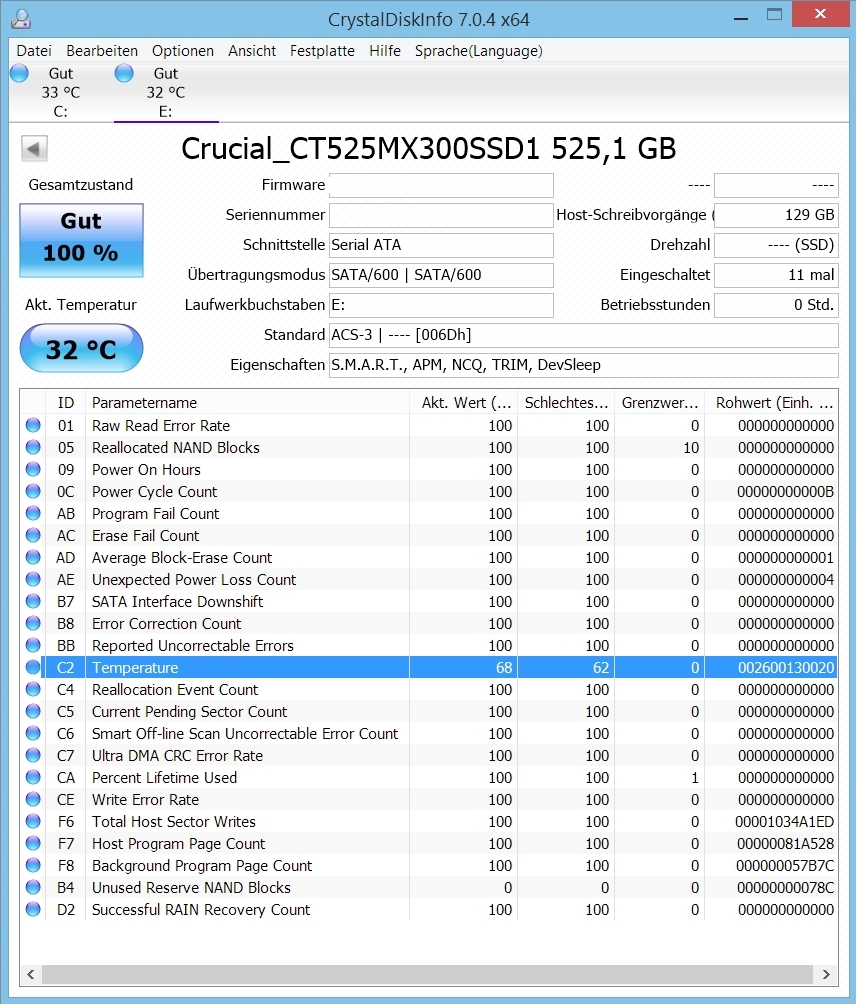Viewport: 856px width, 1004px height.
Task: Select the Smart Off-line Scan Uncorrectable Error Count row
Action: click(x=428, y=733)
